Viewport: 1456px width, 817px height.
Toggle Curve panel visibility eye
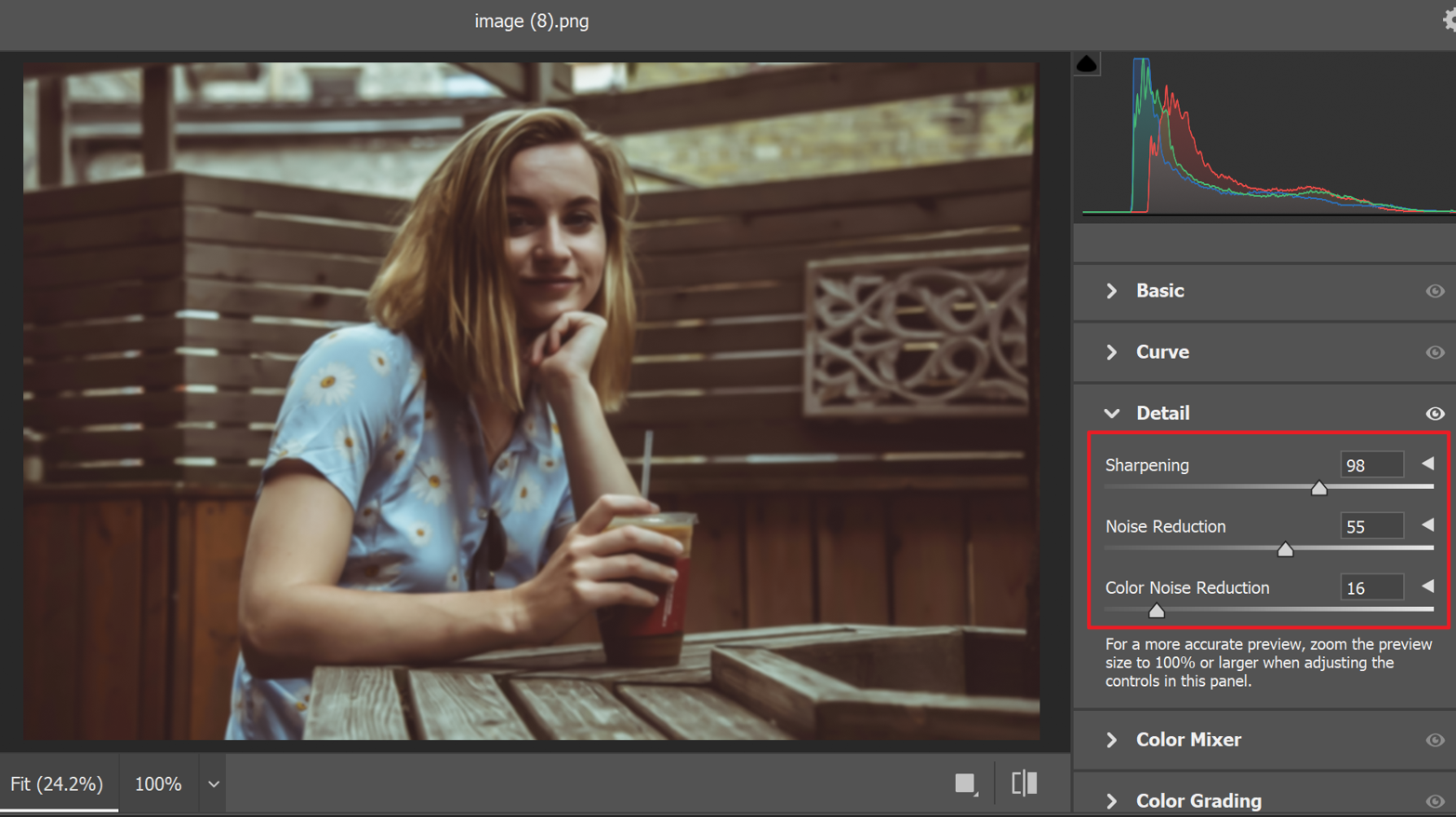1435,352
